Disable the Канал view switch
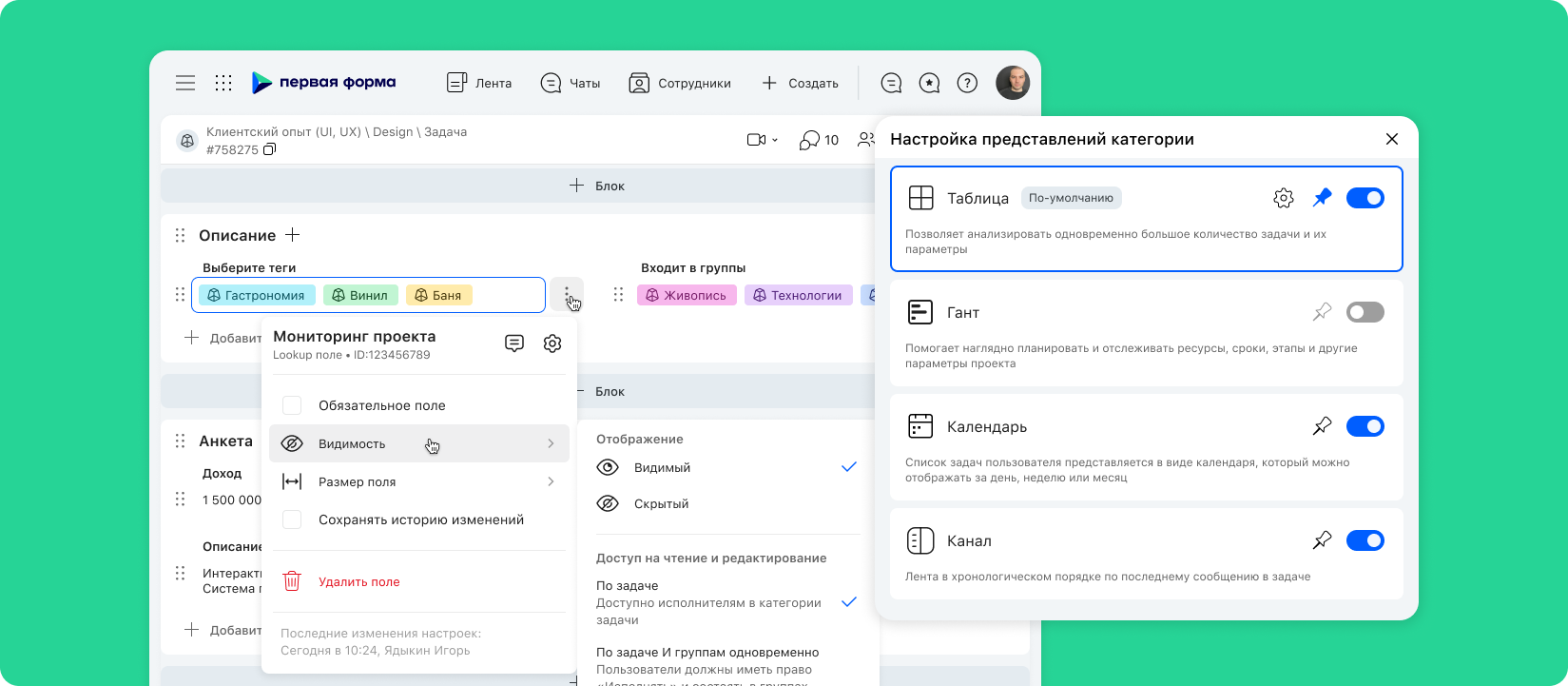Screen dimensions: 1568x686 pos(1365,540)
